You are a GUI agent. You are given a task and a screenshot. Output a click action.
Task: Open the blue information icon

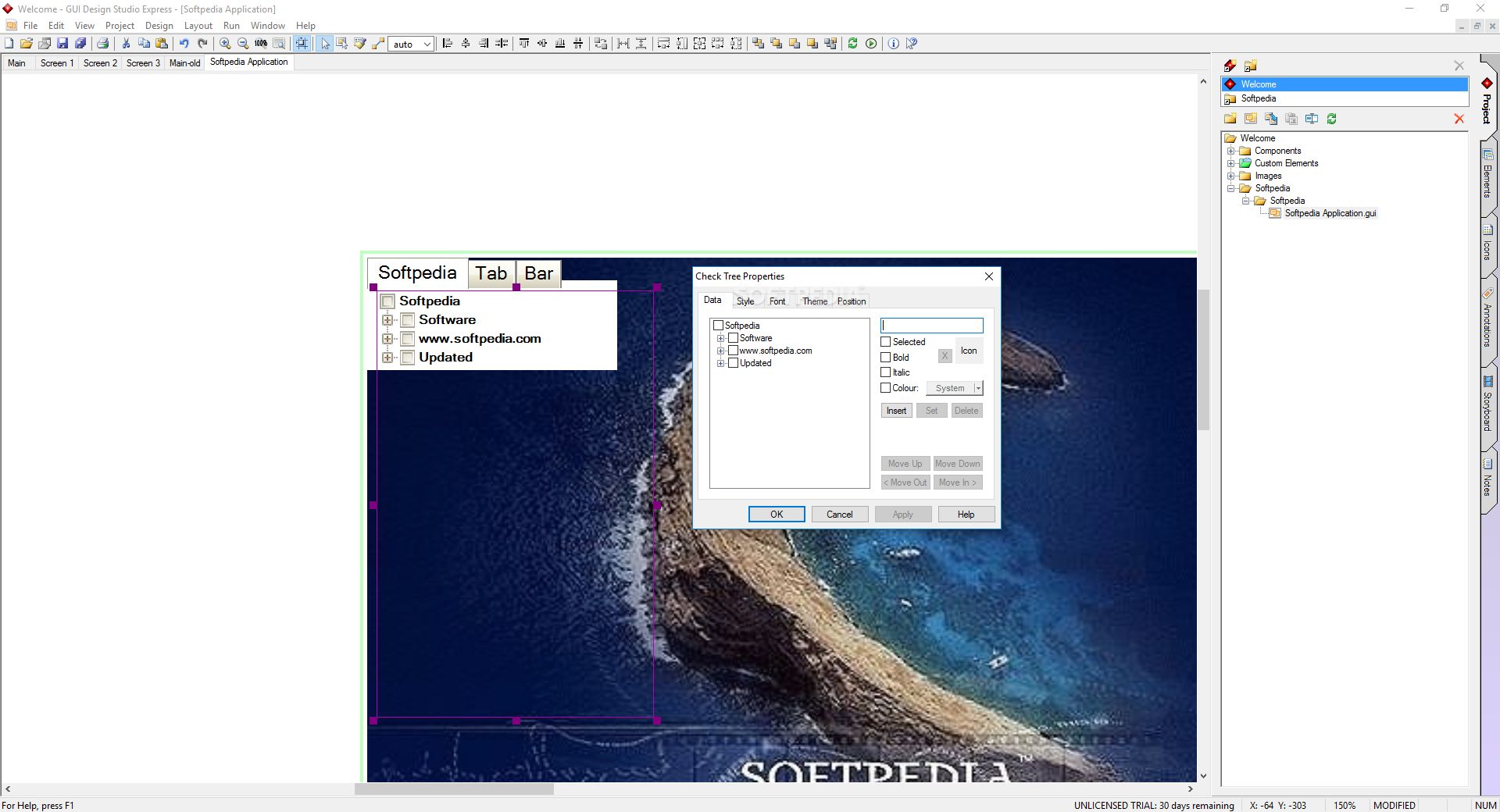894,44
